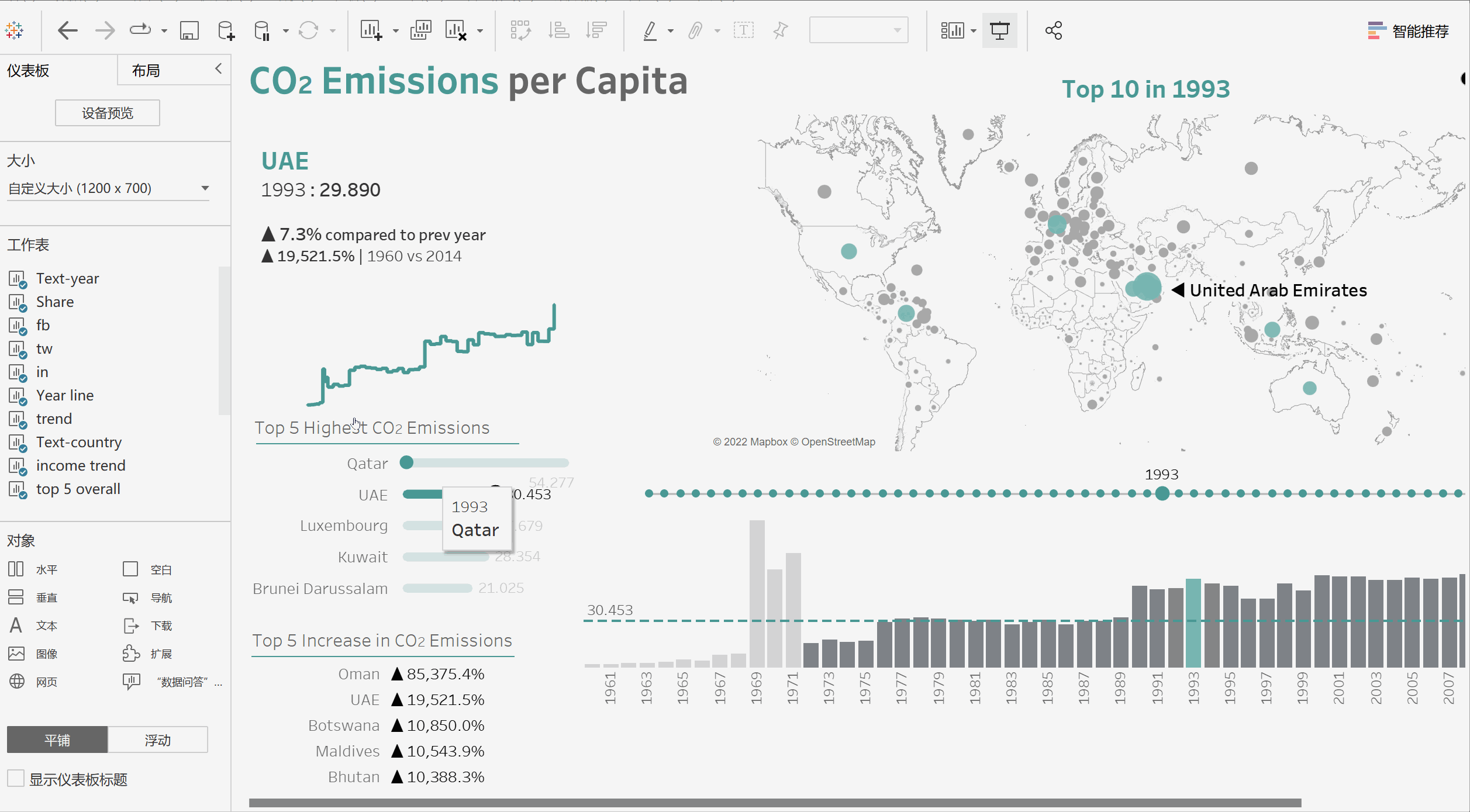Click the Qatar dot in Top 5 Highest
The width and height of the screenshot is (1470, 812).
[x=406, y=462]
